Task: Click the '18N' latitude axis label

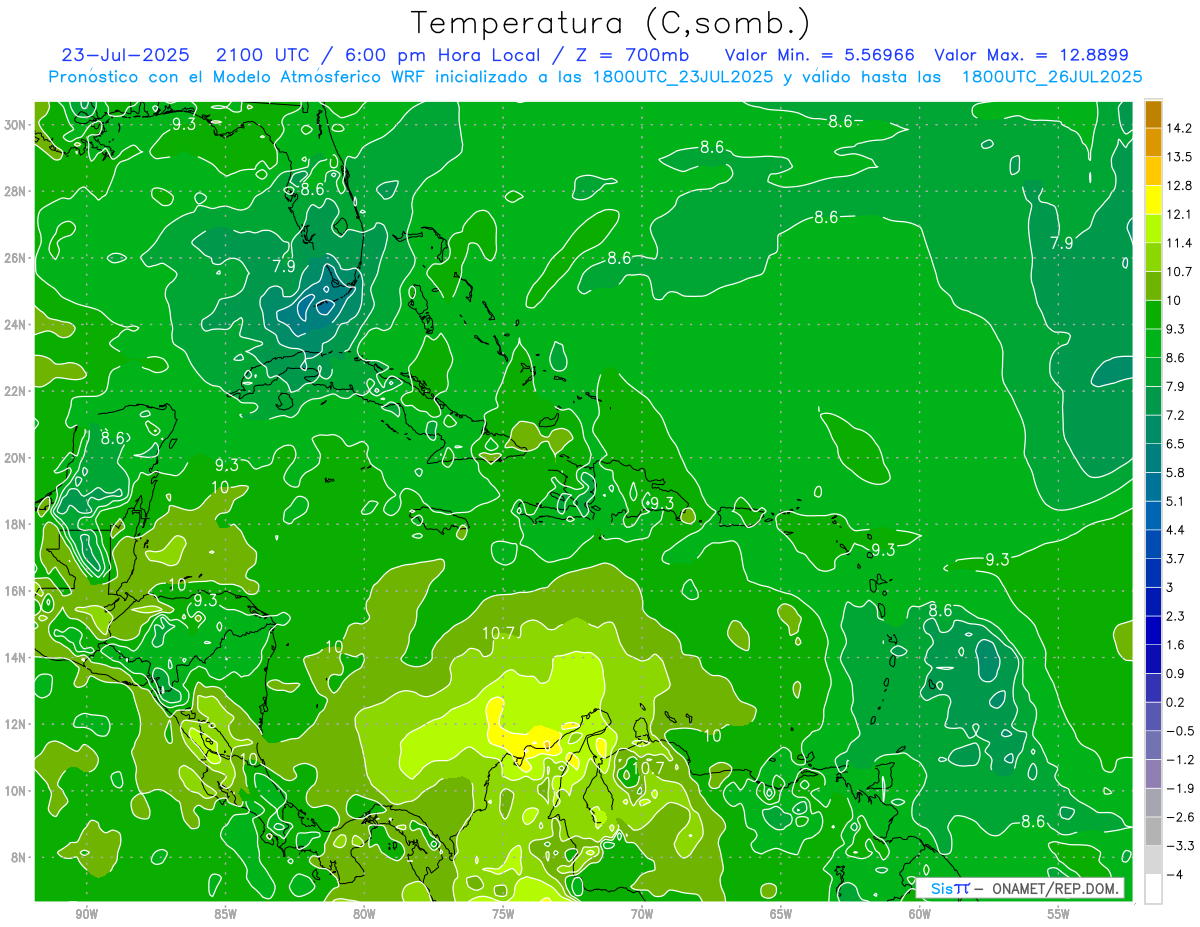Action: coord(16,524)
